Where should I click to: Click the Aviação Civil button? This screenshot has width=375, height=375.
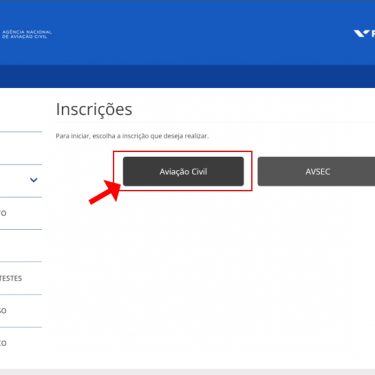(183, 171)
